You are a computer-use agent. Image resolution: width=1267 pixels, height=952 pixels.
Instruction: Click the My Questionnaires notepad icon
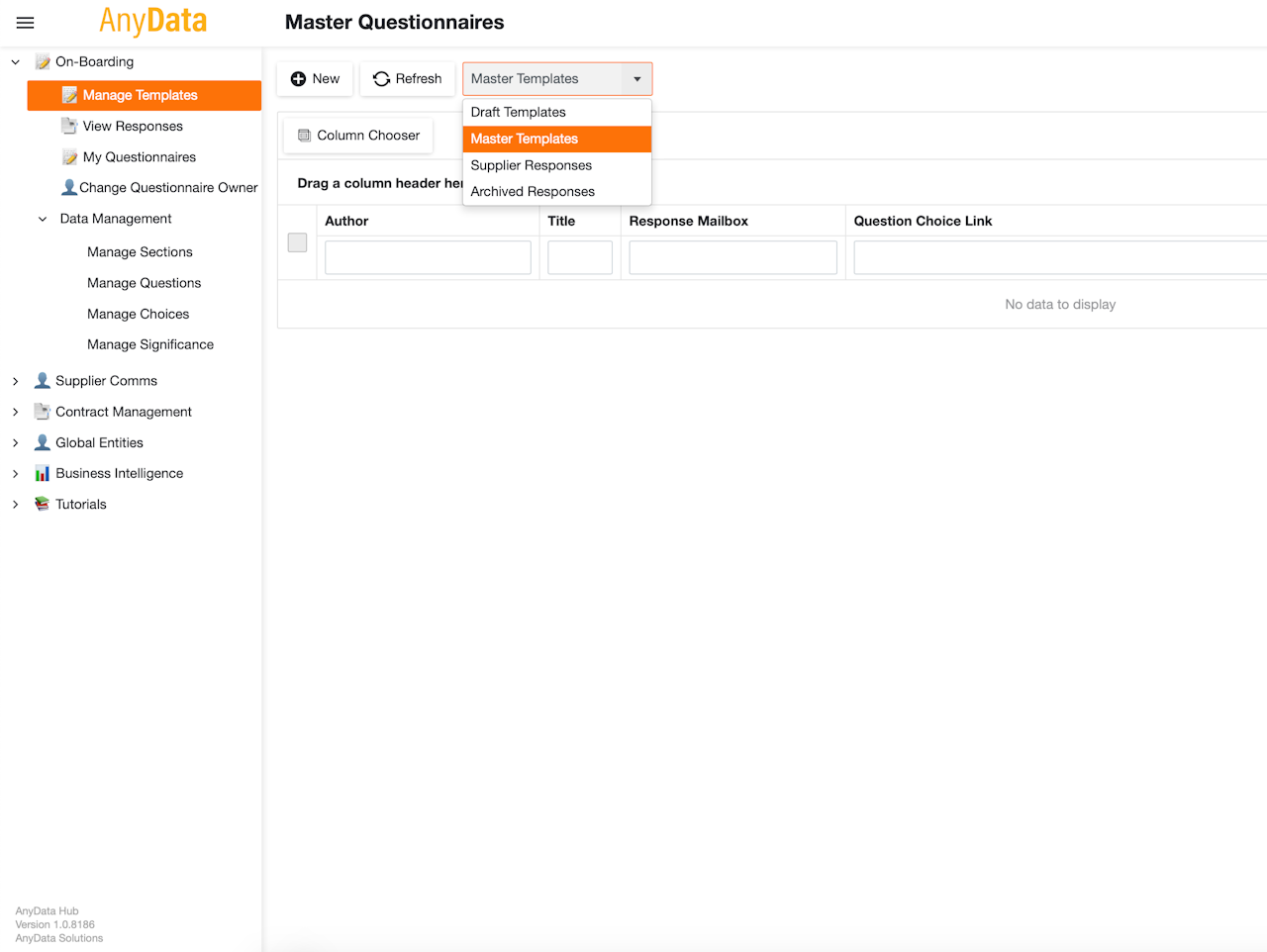click(x=69, y=156)
